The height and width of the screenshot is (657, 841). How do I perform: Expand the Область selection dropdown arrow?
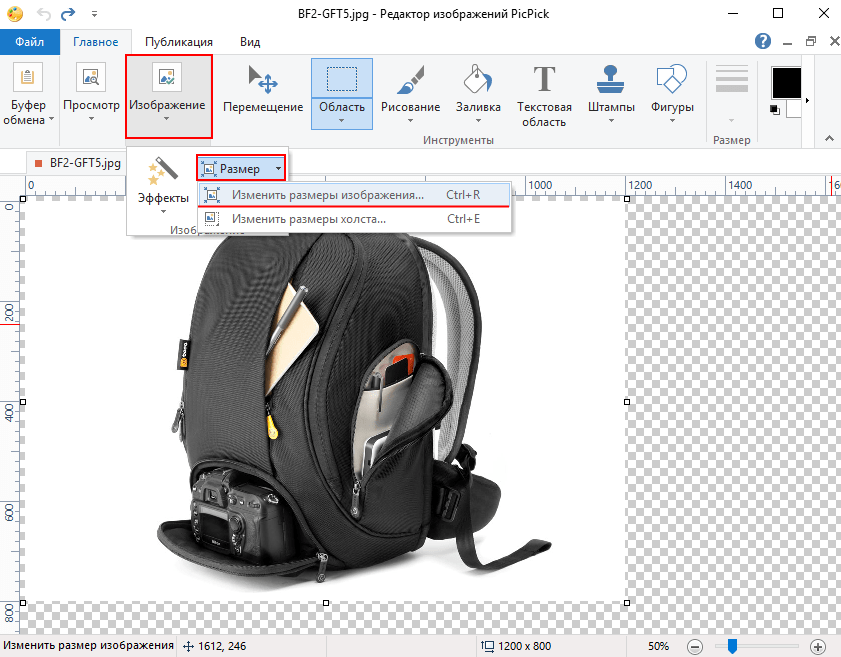coord(342,121)
